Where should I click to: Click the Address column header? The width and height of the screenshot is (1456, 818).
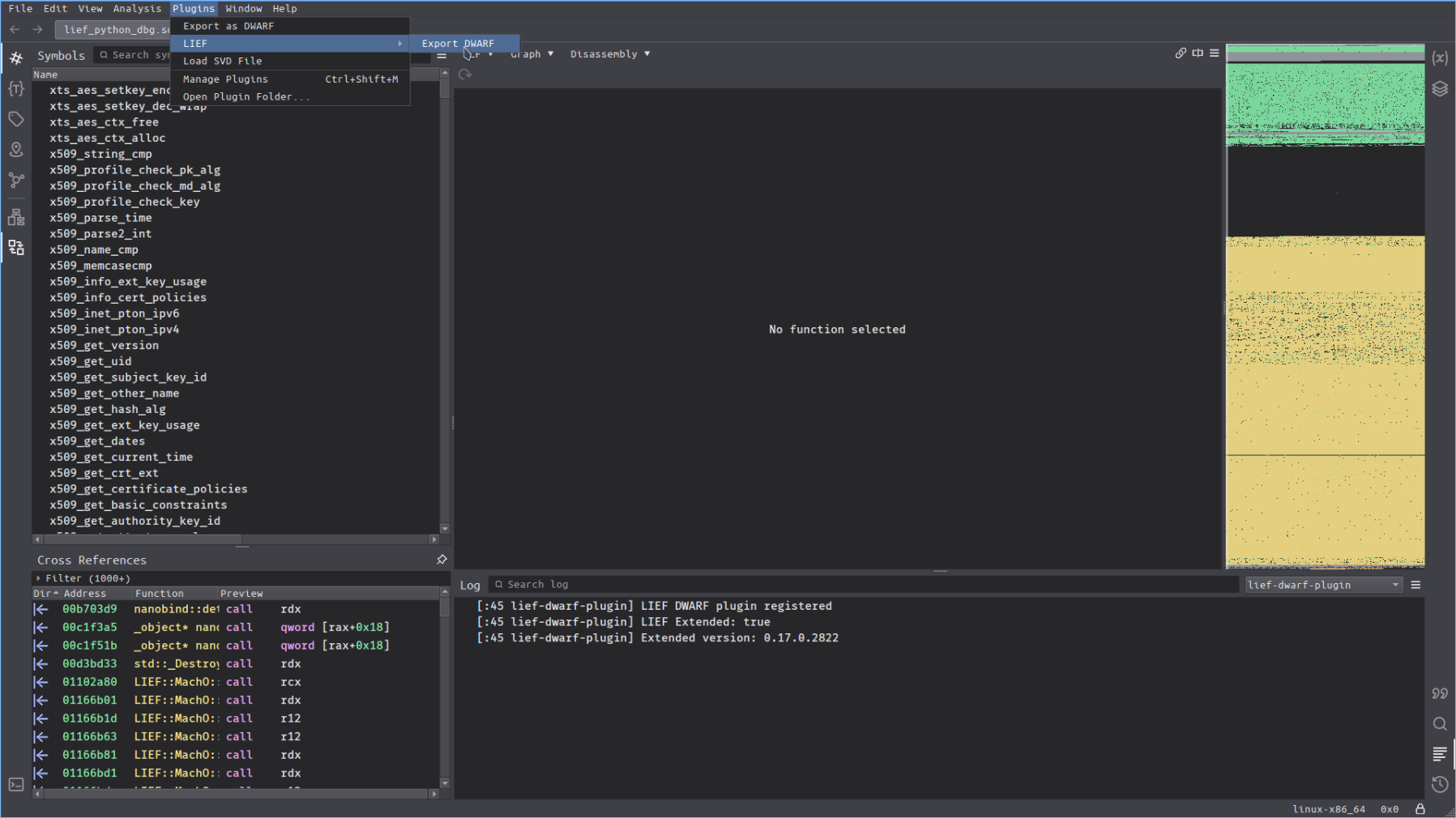click(x=97, y=594)
